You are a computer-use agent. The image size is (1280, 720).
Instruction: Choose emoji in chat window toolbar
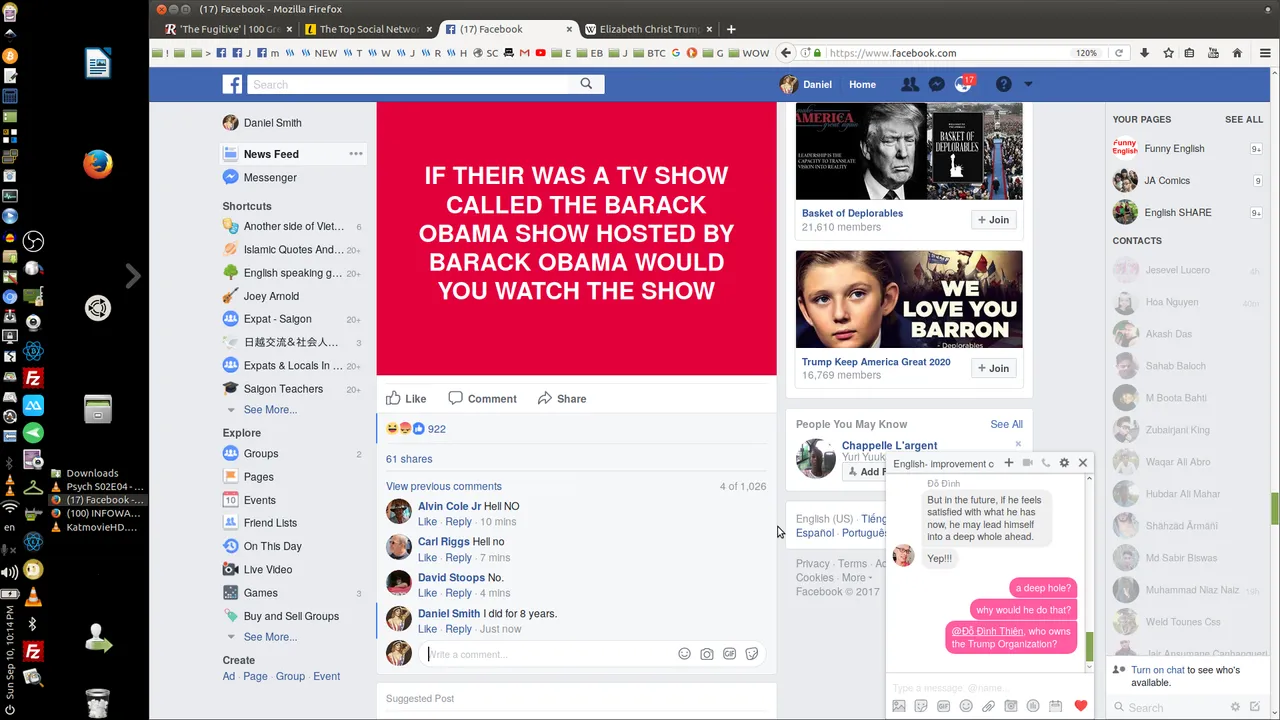pyautogui.click(x=966, y=706)
